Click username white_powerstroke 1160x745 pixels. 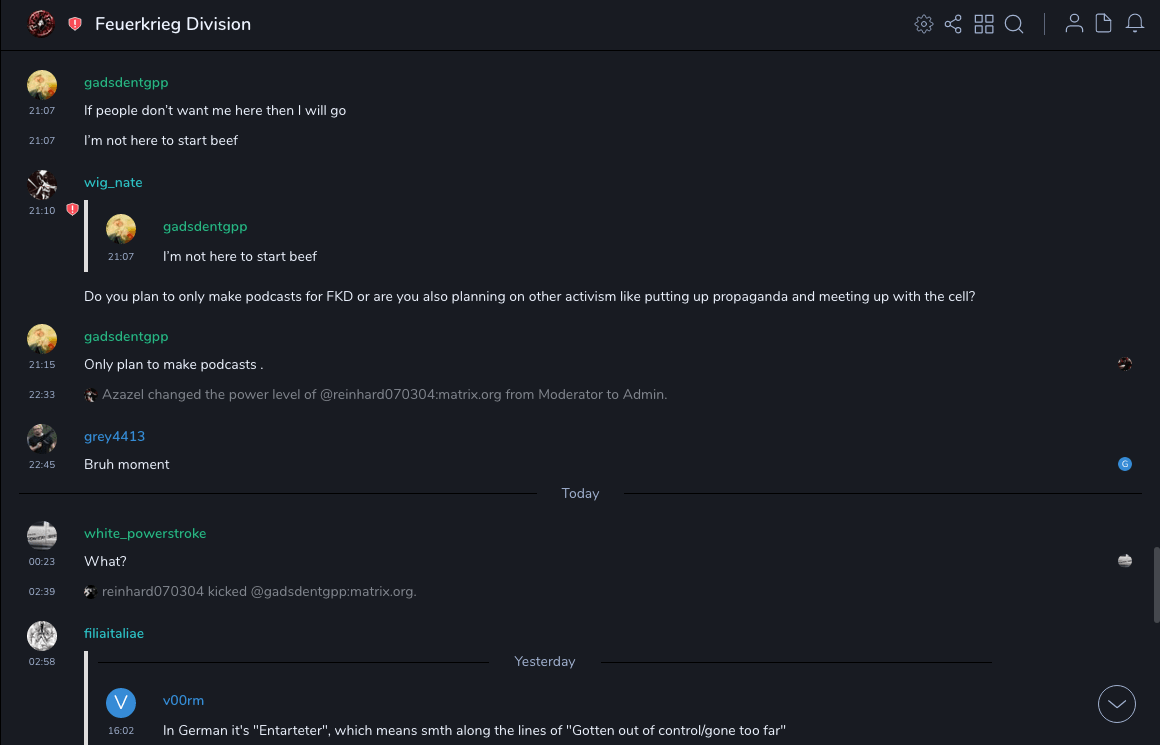(145, 534)
